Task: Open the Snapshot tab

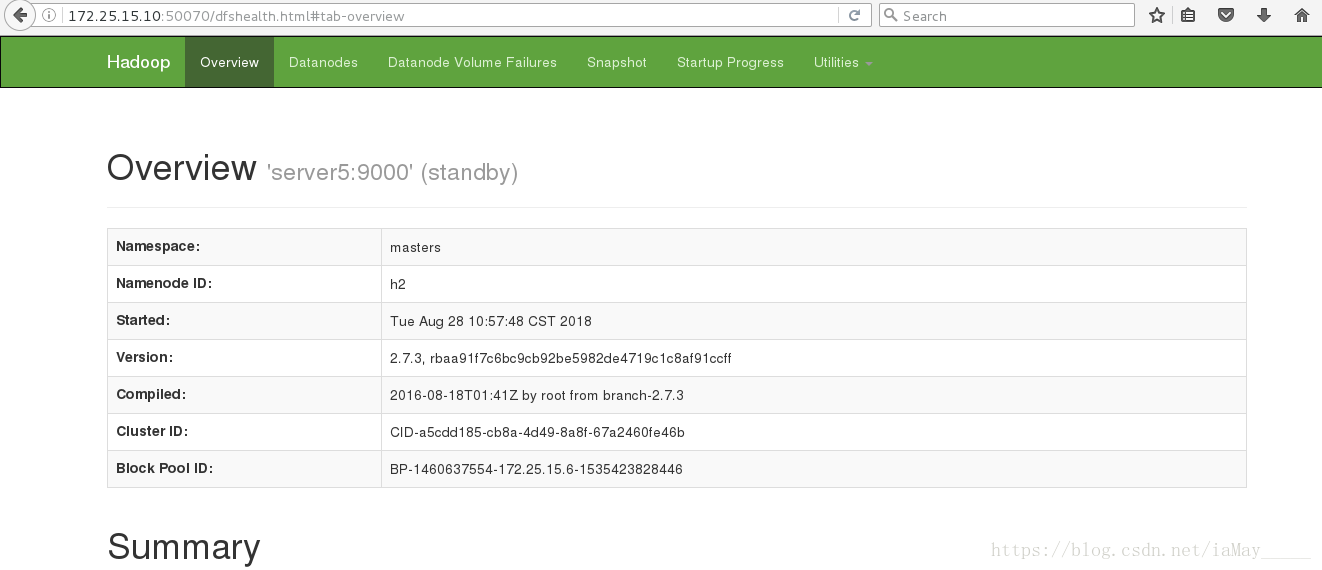Action: (x=617, y=62)
